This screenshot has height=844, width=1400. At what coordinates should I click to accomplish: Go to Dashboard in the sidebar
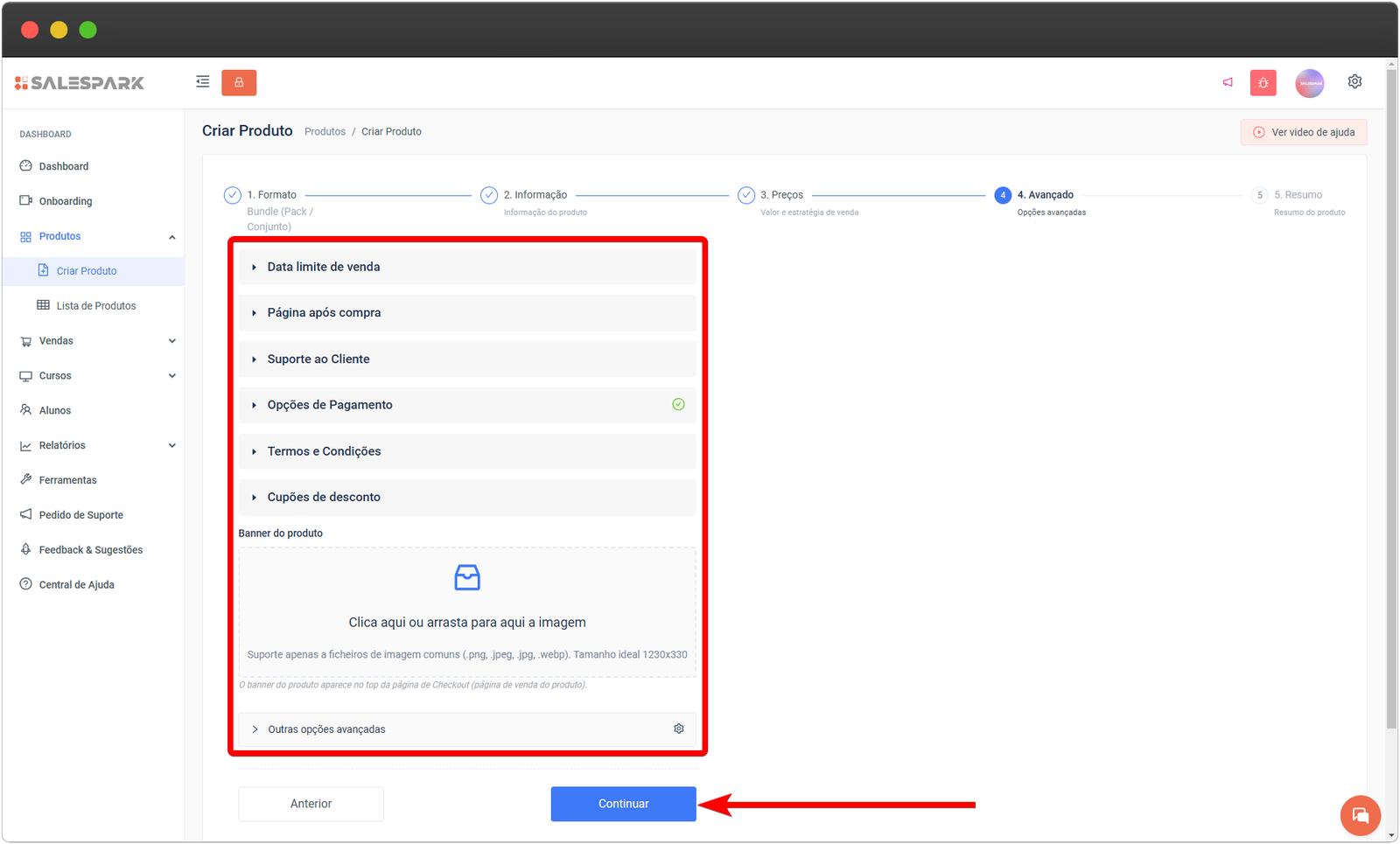tap(63, 166)
